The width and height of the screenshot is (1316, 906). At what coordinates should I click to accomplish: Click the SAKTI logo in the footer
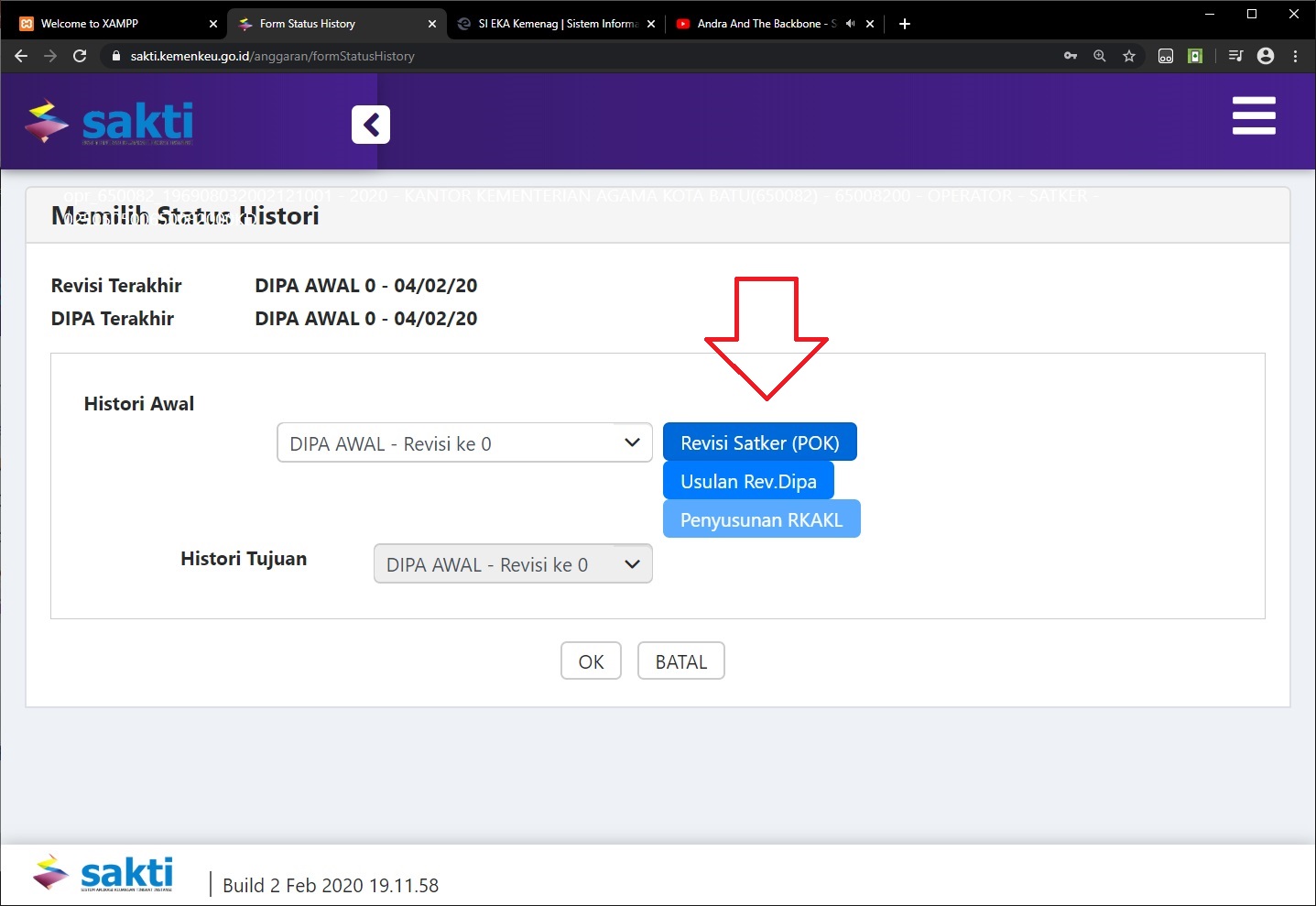(x=103, y=873)
